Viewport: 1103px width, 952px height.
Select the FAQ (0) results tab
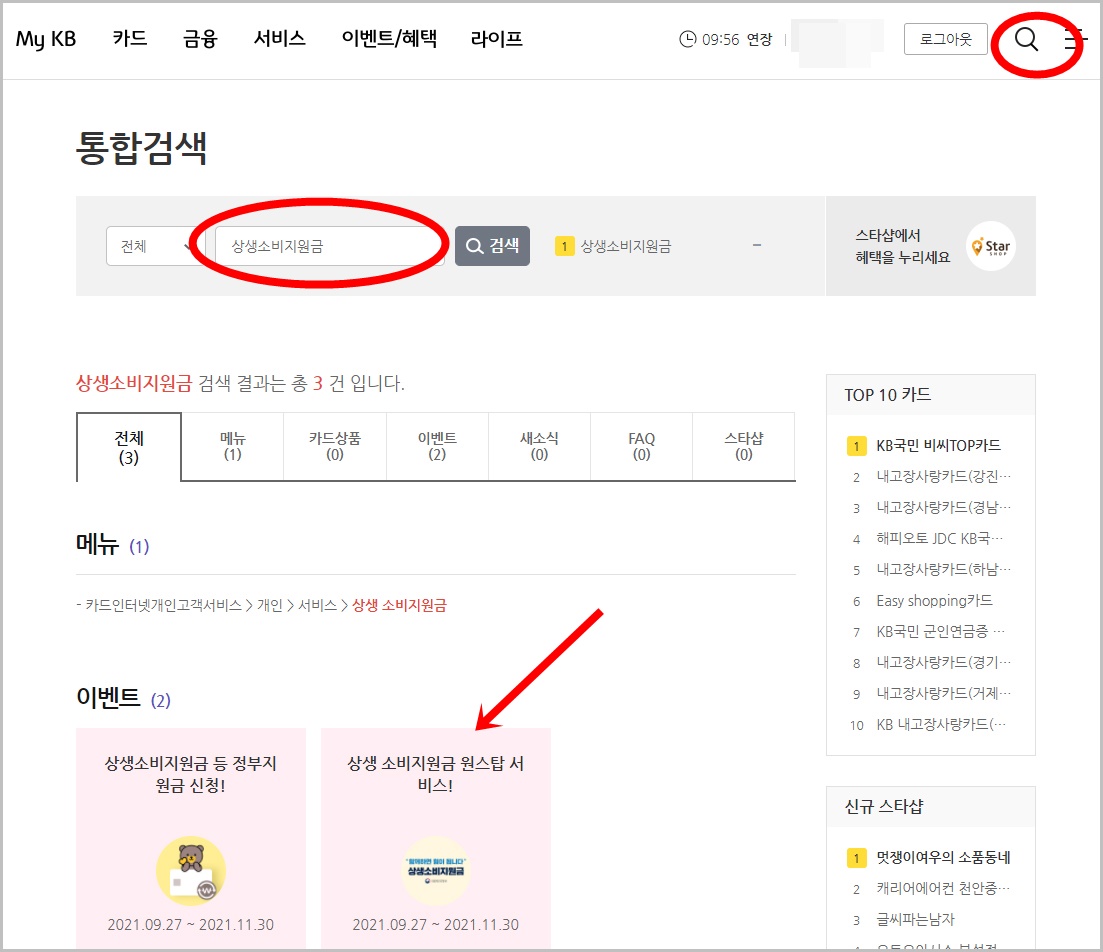point(641,446)
